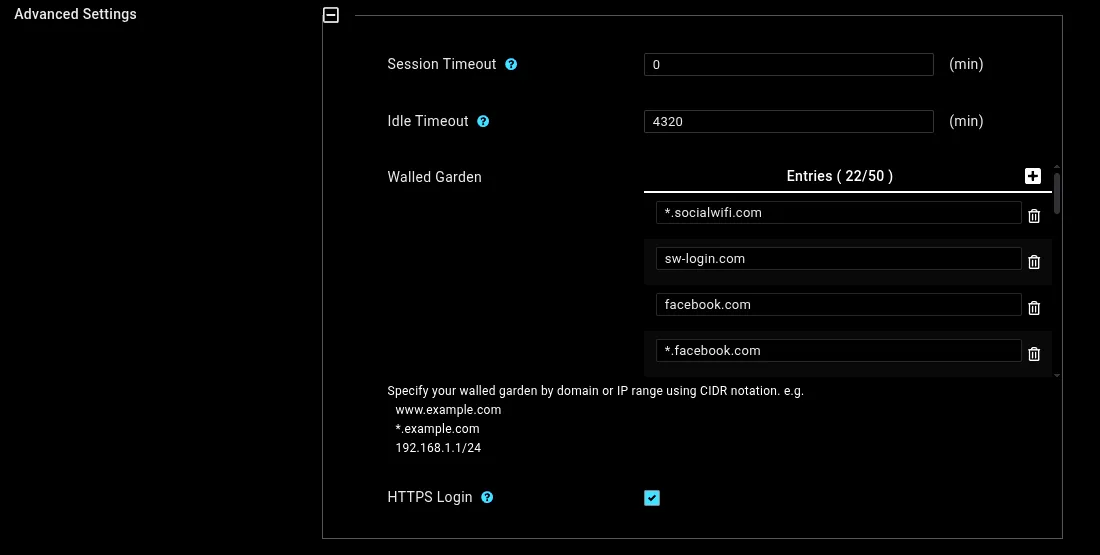
Task: Click the Walled Garden entries scrollbar
Action: (x=1057, y=192)
